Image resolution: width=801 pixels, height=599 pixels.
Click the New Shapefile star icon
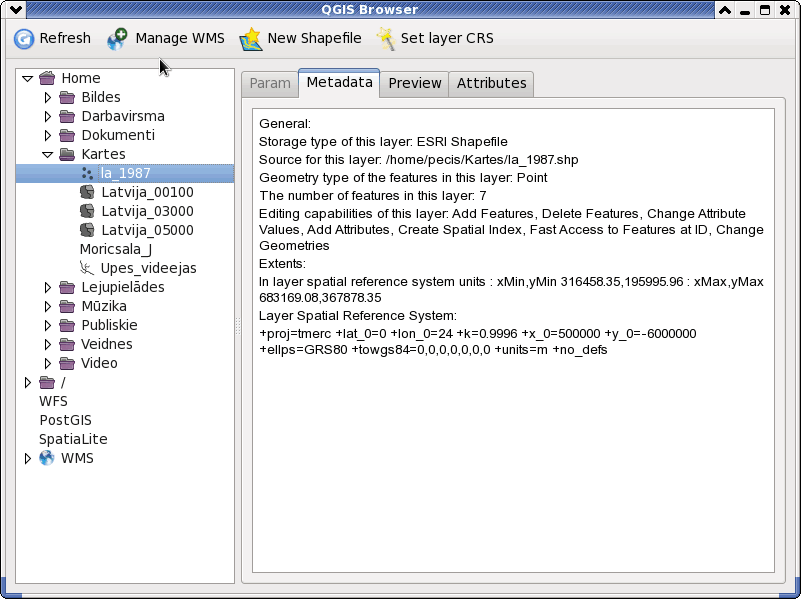[x=251, y=39]
